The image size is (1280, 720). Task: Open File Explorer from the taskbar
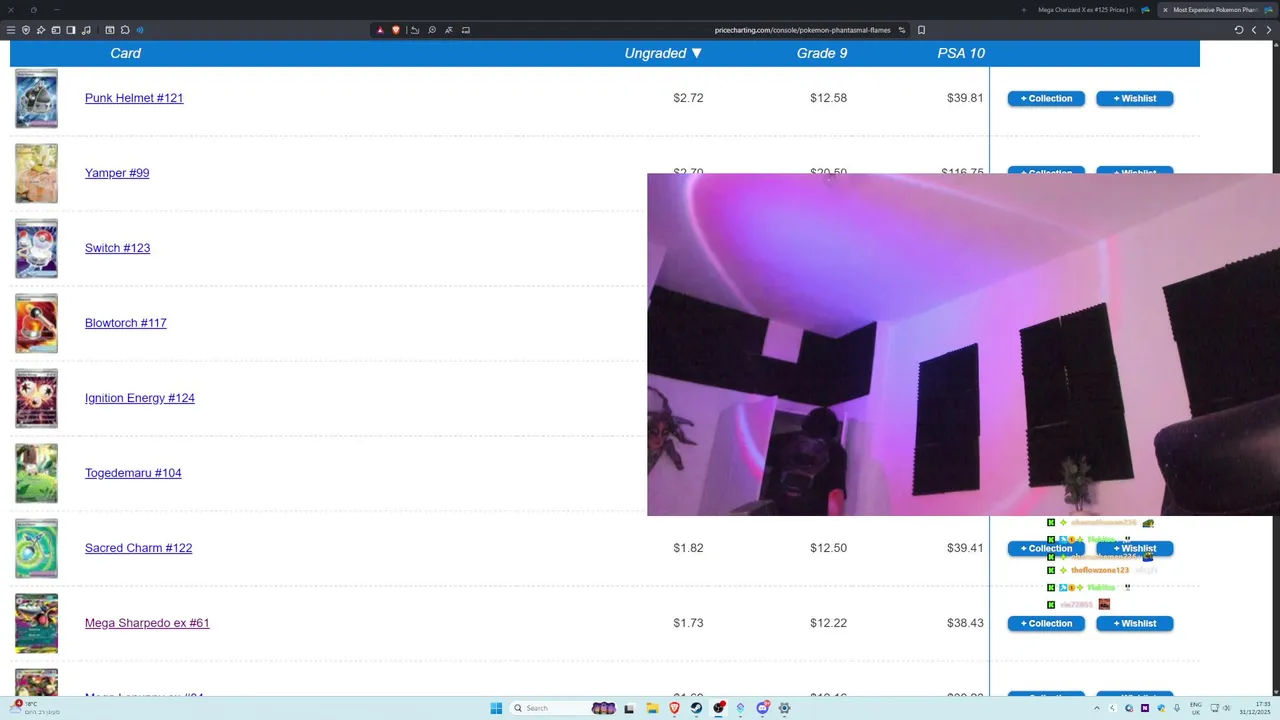(653, 708)
